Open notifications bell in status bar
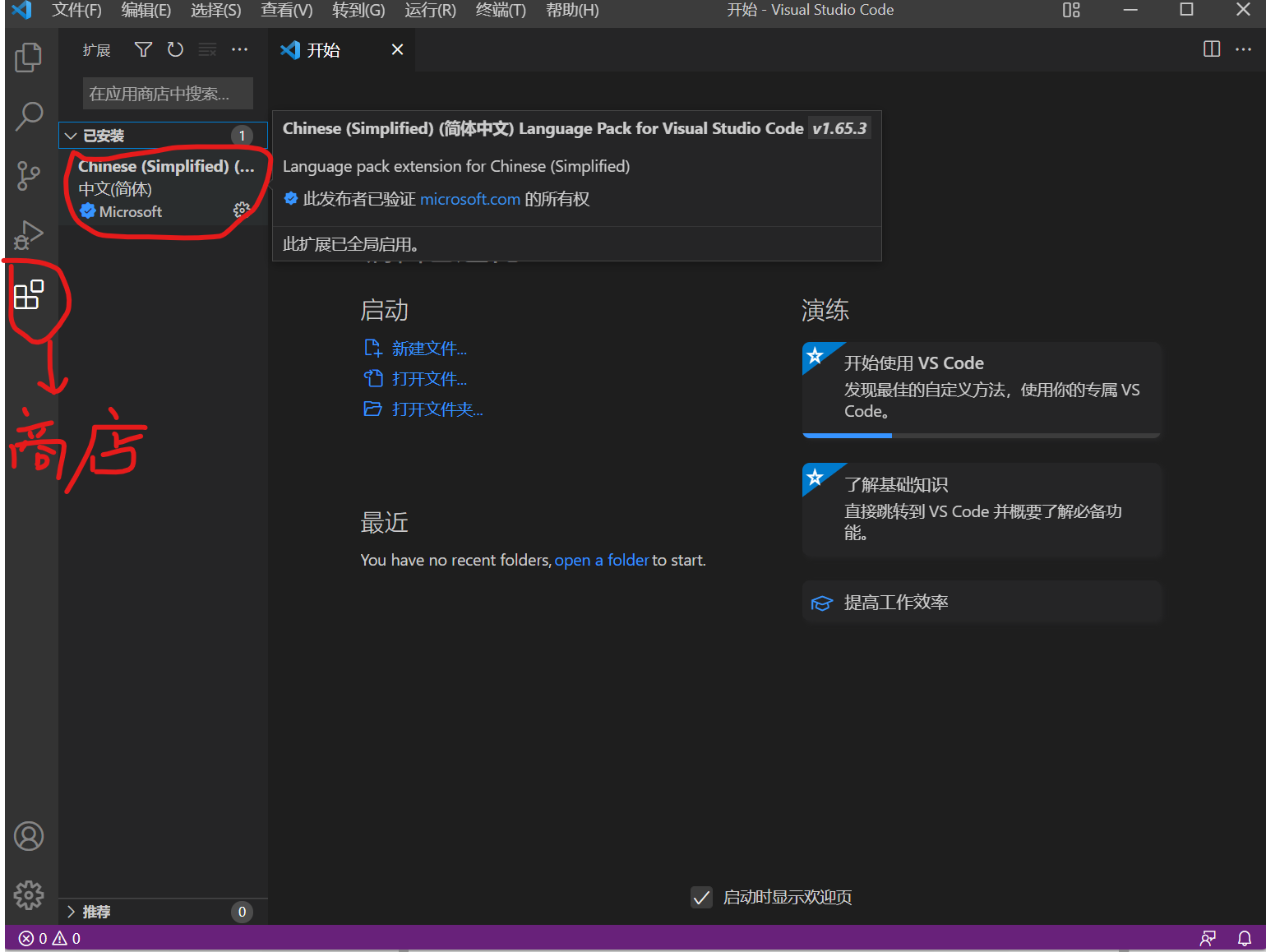This screenshot has width=1266, height=952. [1245, 938]
